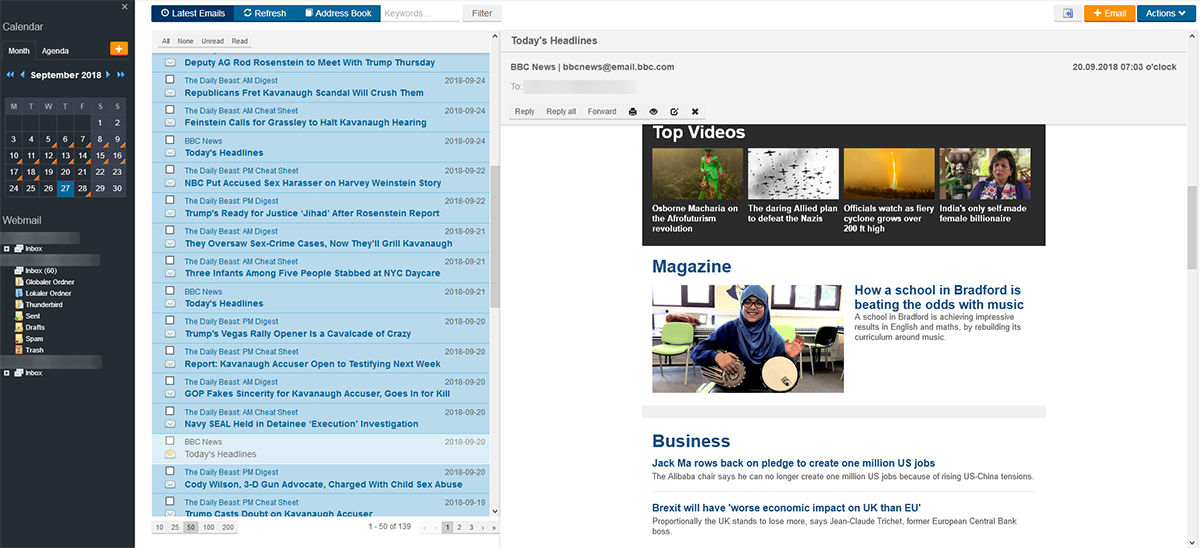Tick the checkbox for They Oversaw Sex-Crime Cases email

(x=170, y=230)
